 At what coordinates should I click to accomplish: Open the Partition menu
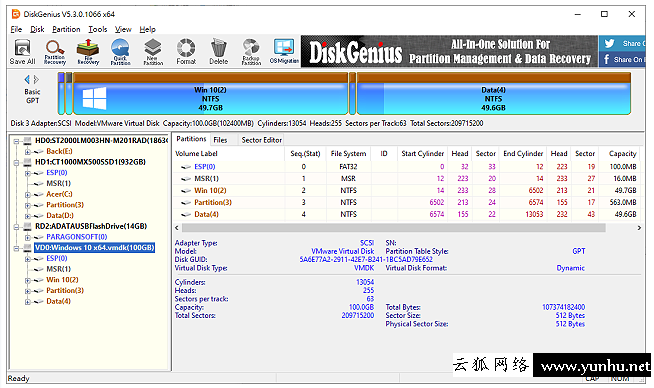point(66,29)
